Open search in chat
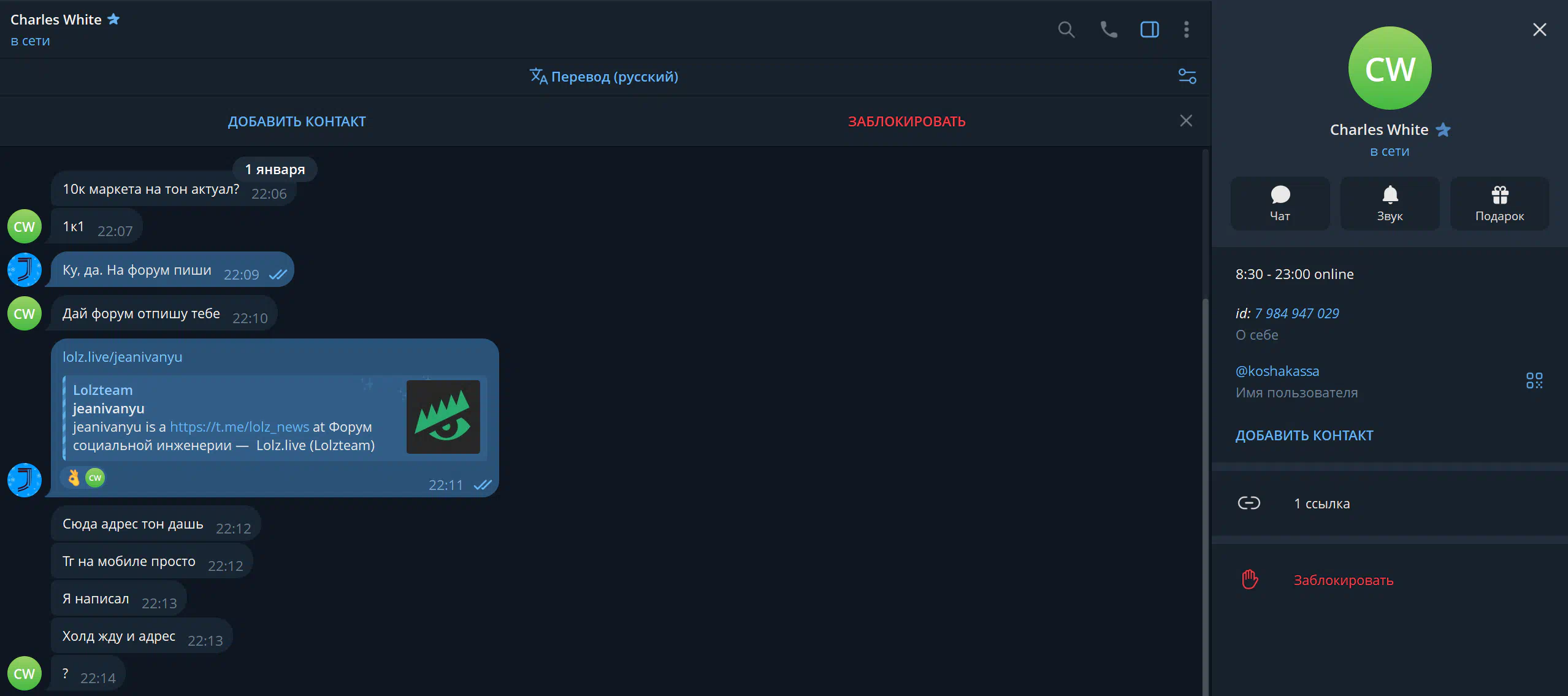 pos(1066,29)
